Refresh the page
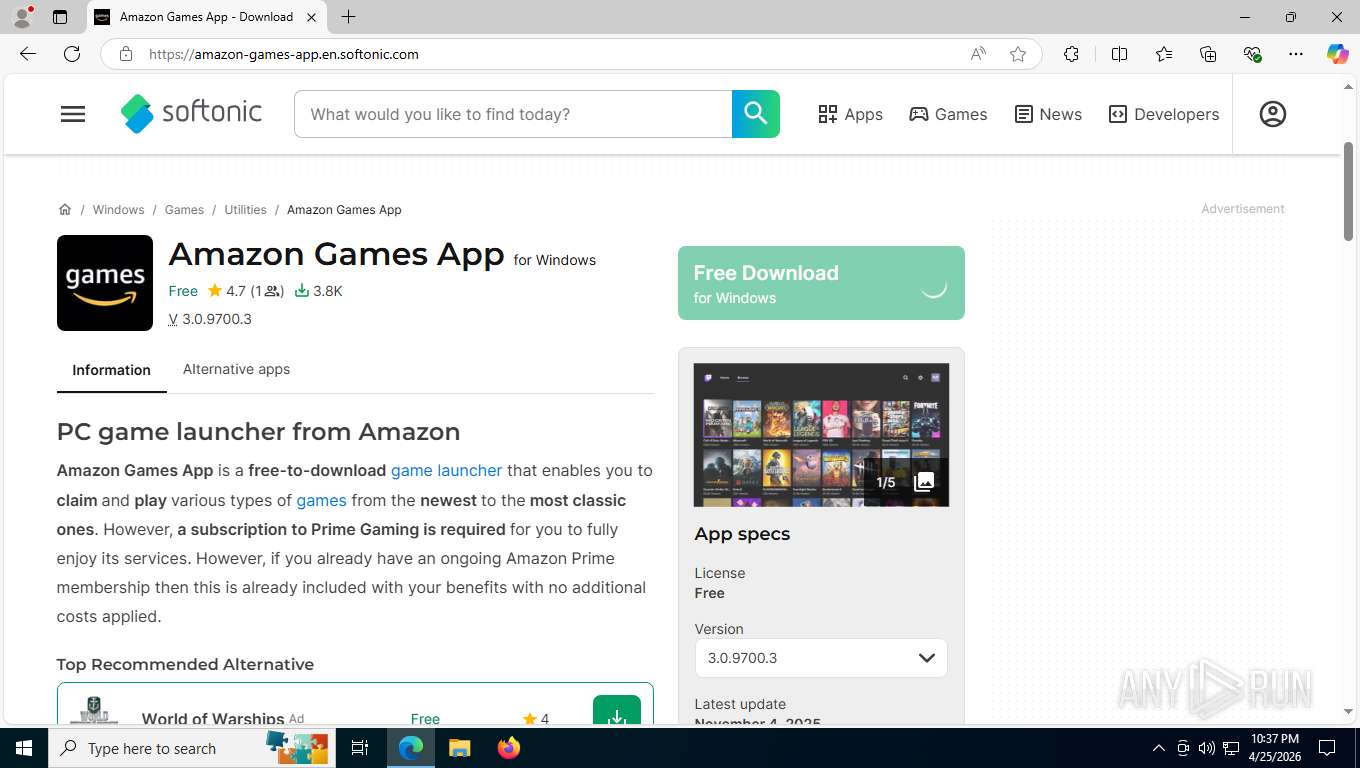The width and height of the screenshot is (1360, 768). (72, 54)
